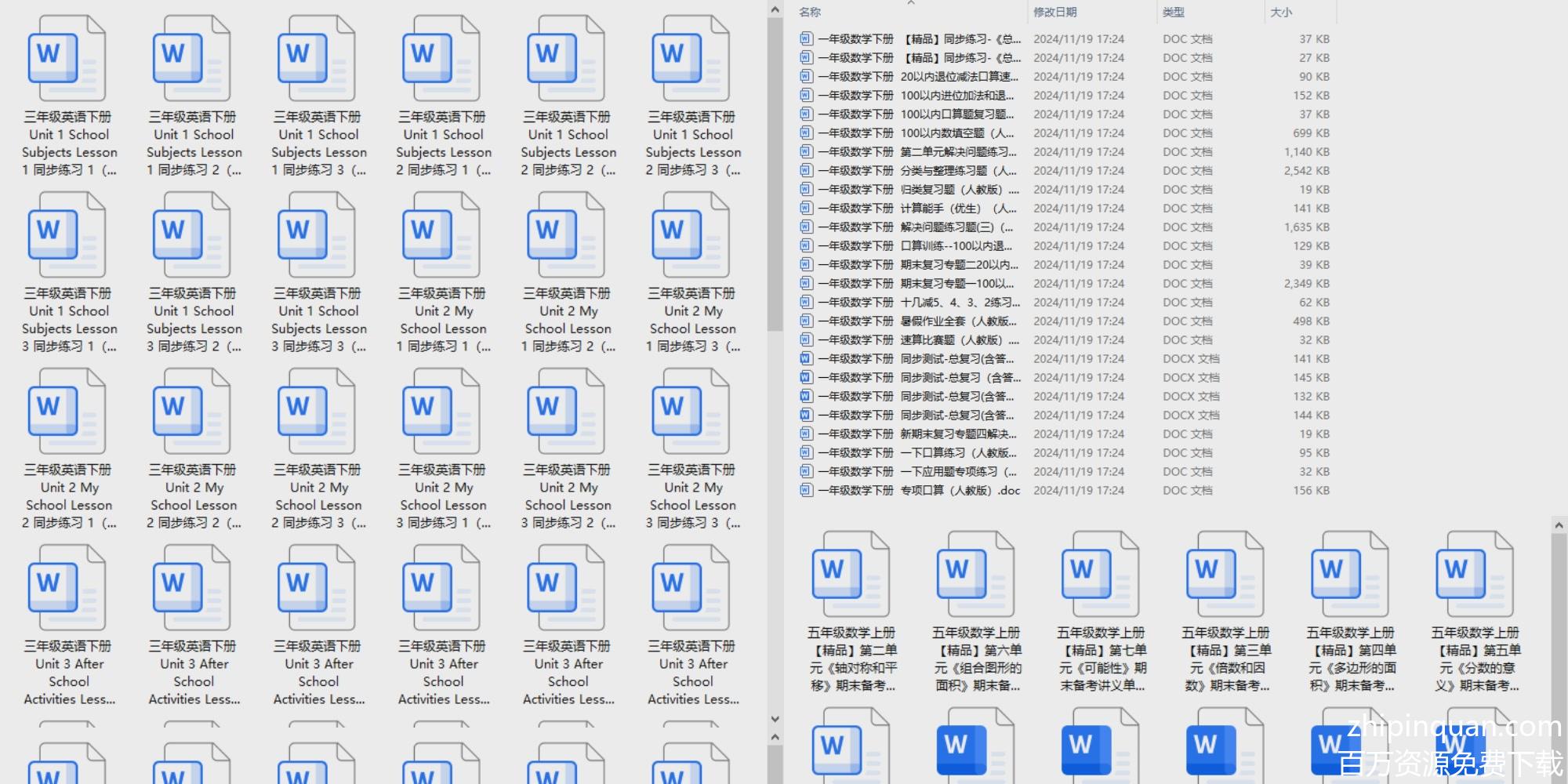Select the 一下口算练习（人教版... file row
Screen dimensions: 1568x784
pos(1065,453)
